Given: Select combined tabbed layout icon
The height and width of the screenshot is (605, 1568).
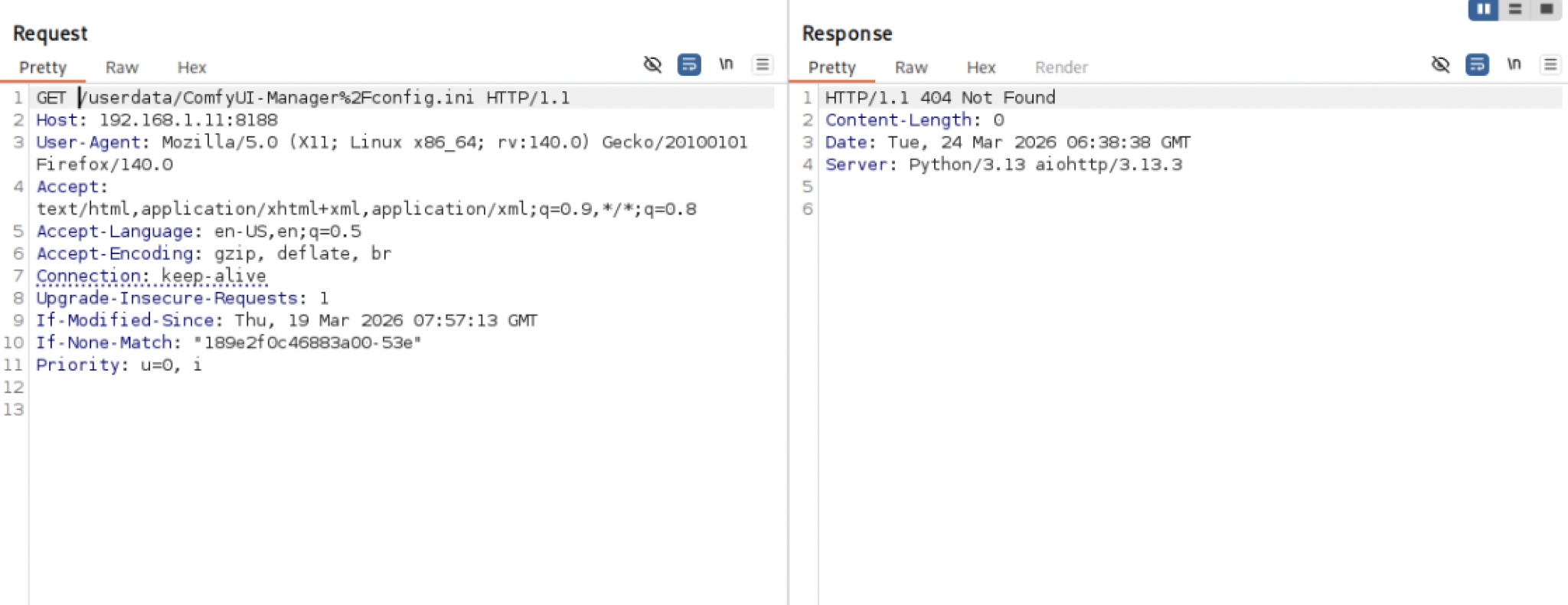Looking at the screenshot, I should pos(1546,9).
